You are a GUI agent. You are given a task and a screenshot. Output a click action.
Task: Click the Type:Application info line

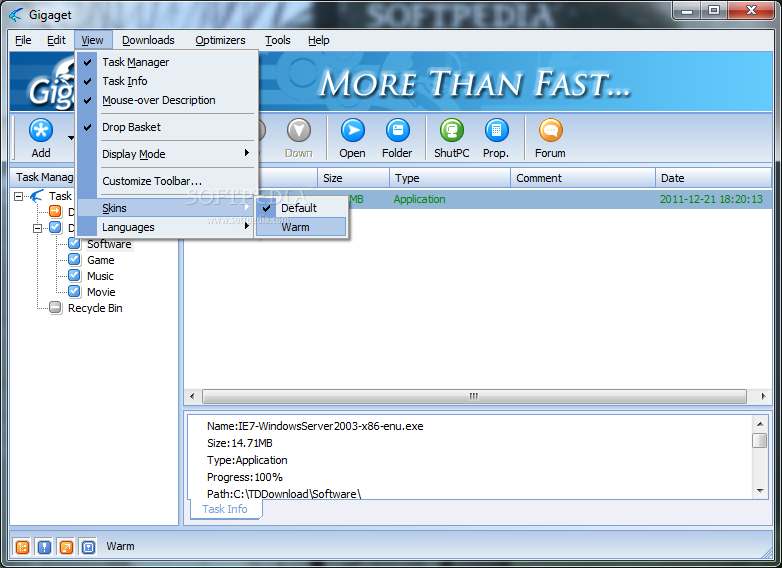tap(247, 460)
